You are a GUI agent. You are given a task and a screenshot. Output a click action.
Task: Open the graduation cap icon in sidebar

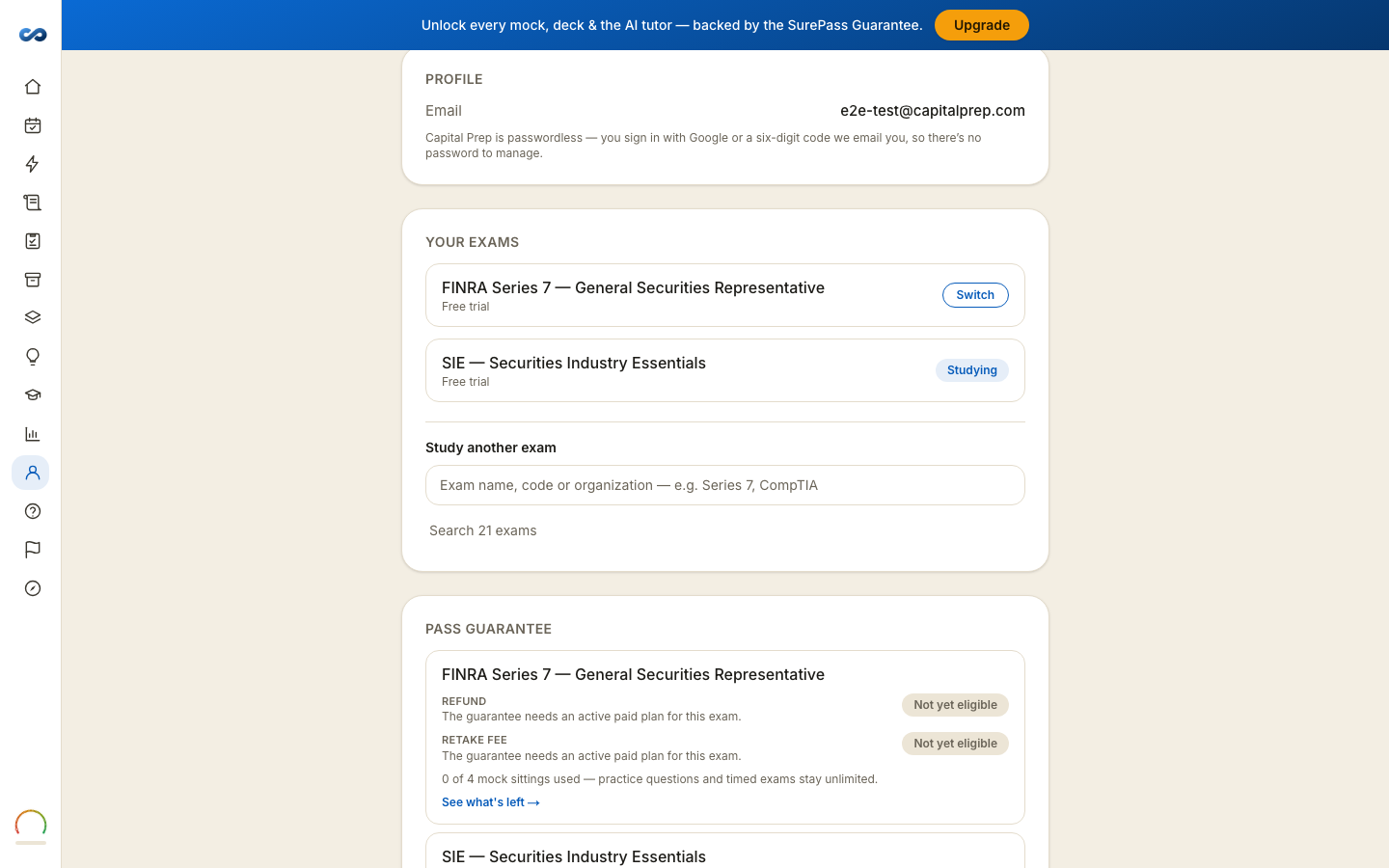coord(33,395)
